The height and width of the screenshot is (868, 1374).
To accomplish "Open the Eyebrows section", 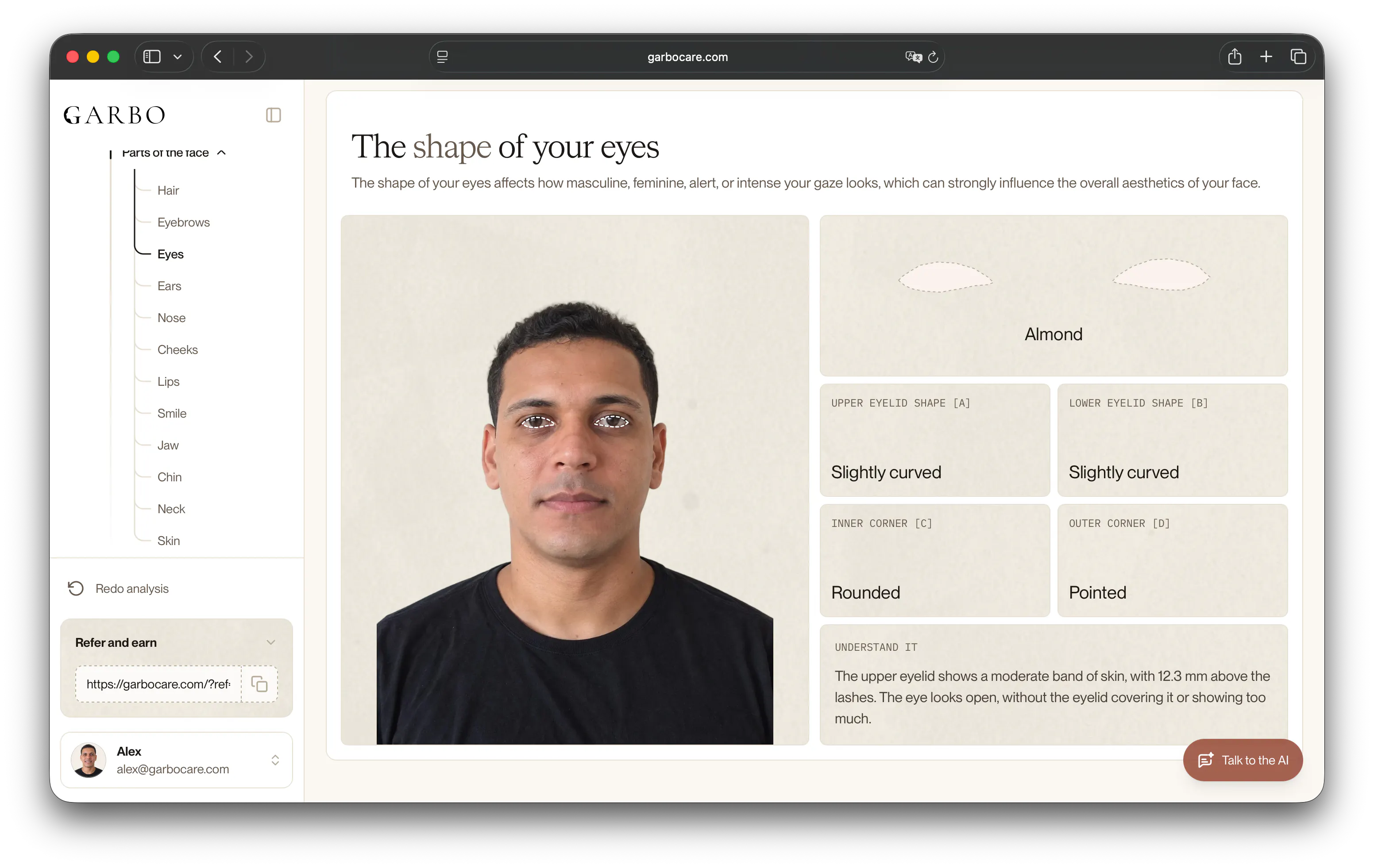I will [x=183, y=223].
